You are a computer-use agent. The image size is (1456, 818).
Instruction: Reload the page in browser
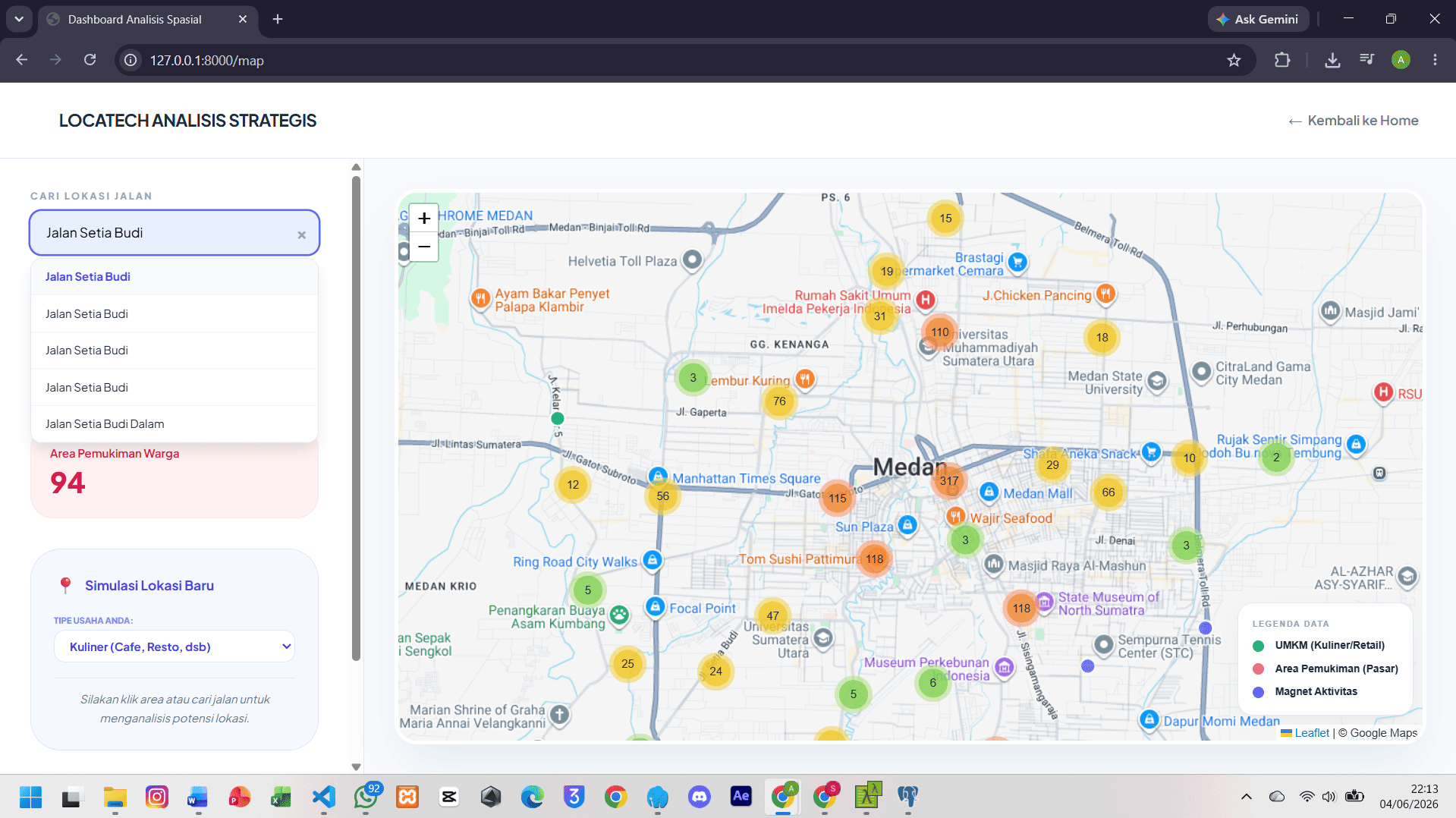[x=90, y=60]
